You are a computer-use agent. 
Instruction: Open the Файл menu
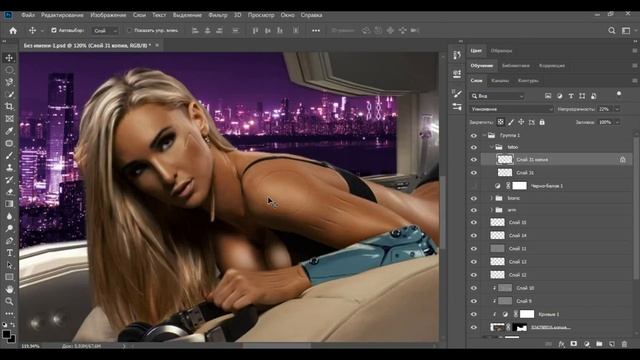coord(28,15)
